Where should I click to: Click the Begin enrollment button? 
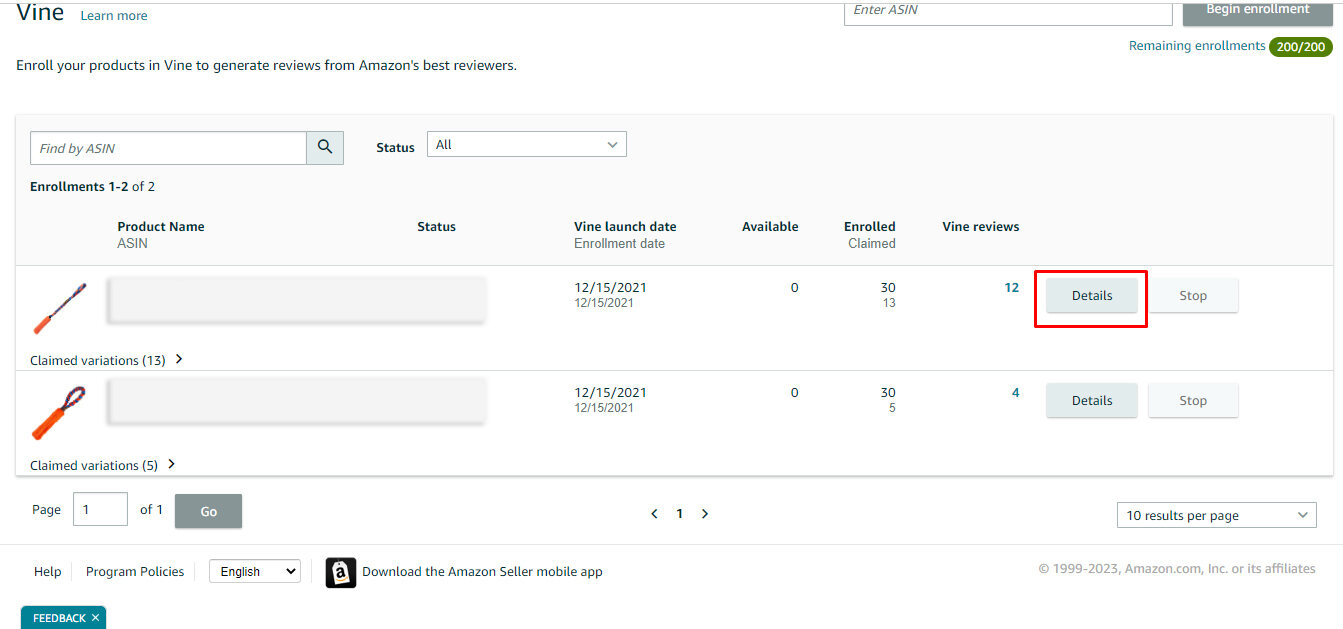click(1257, 9)
